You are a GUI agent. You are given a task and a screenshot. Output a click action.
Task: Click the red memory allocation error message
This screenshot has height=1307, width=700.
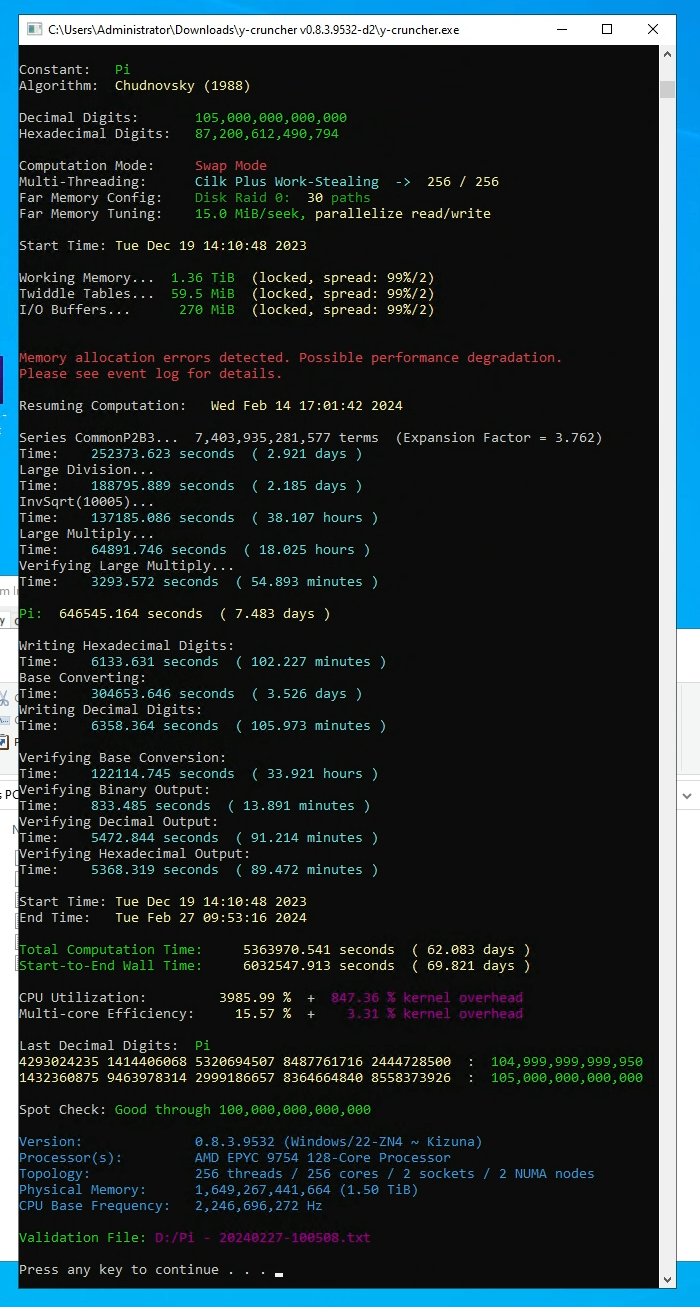(290, 358)
